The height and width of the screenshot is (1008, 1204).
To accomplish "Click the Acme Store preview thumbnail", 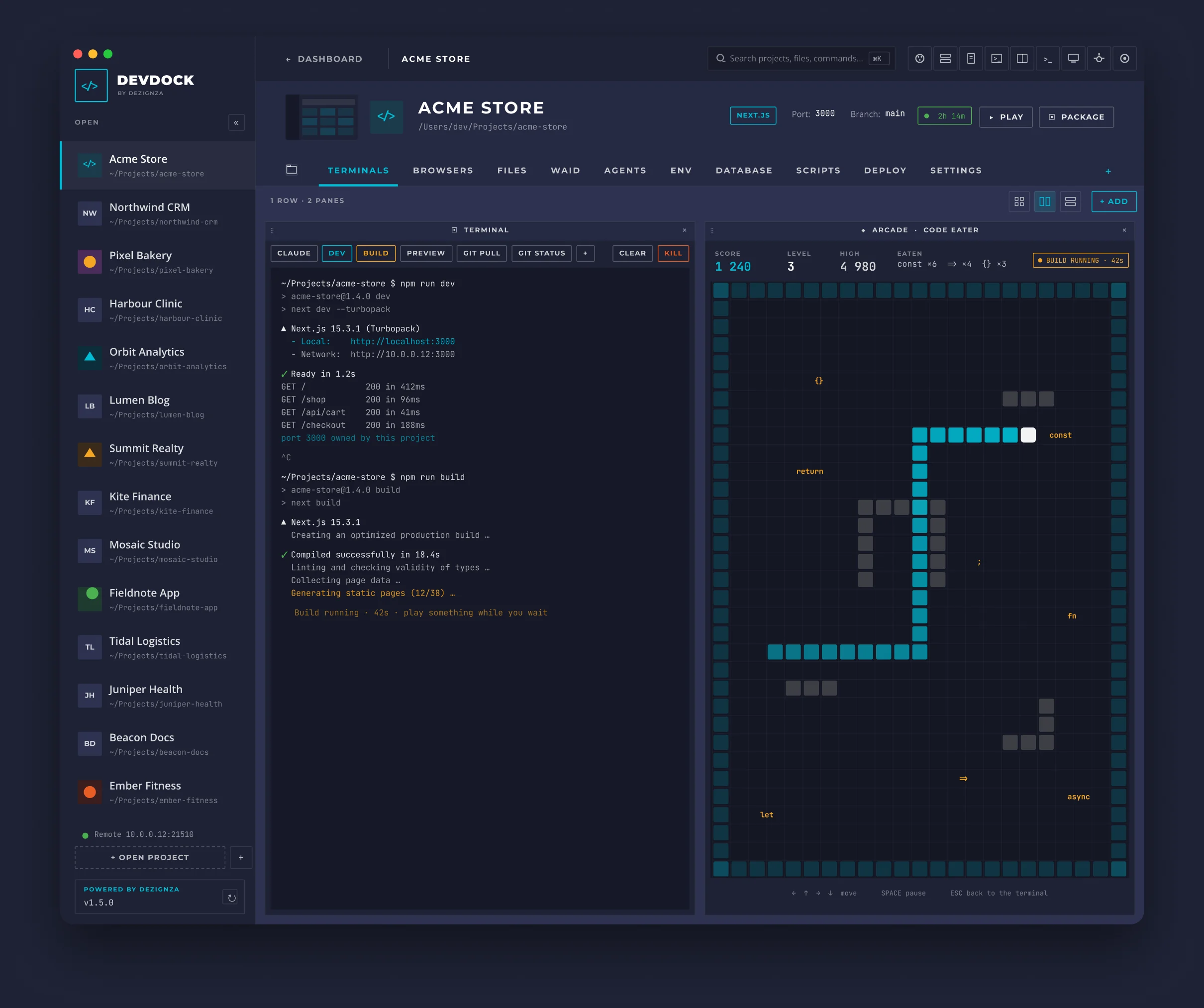I will point(321,117).
